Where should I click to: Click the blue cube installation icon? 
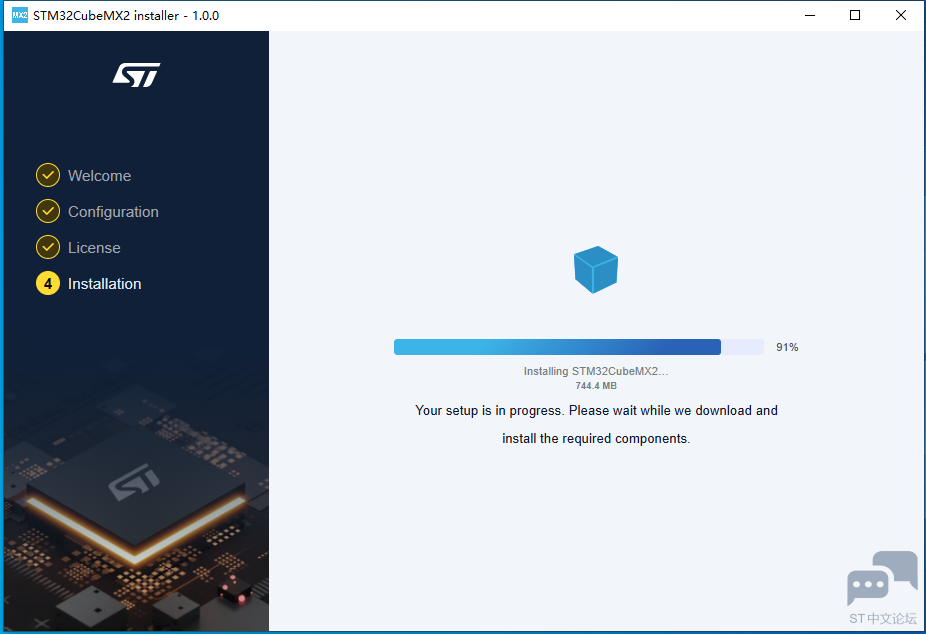tap(596, 270)
